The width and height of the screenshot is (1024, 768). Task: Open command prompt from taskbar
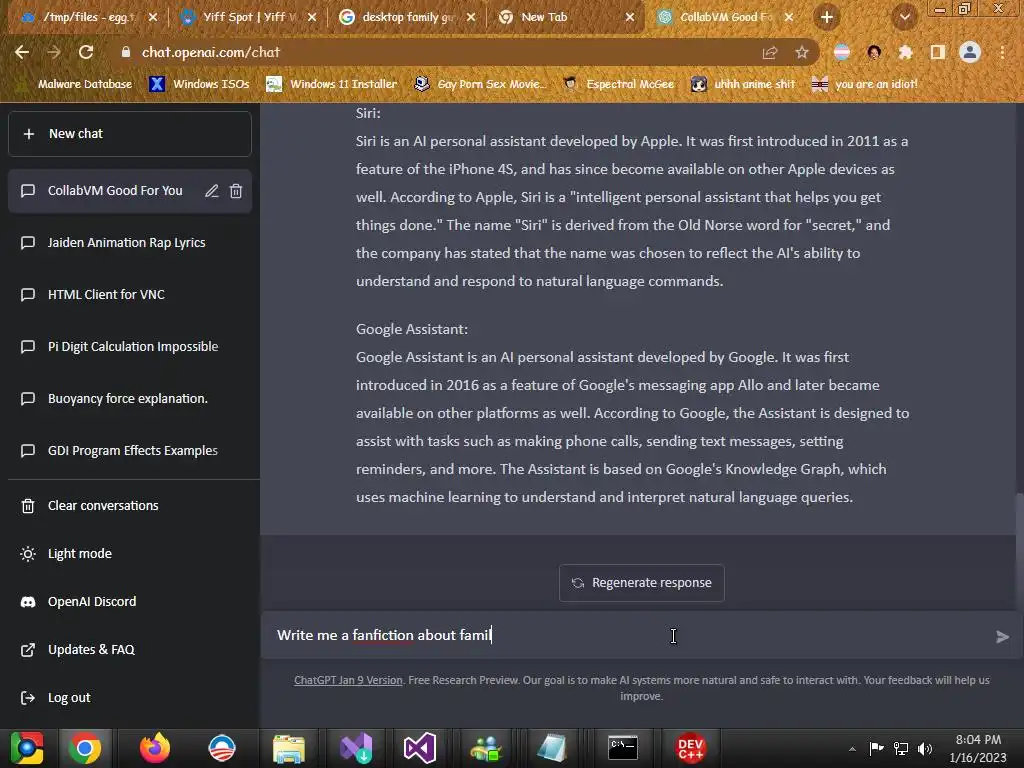tap(623, 748)
